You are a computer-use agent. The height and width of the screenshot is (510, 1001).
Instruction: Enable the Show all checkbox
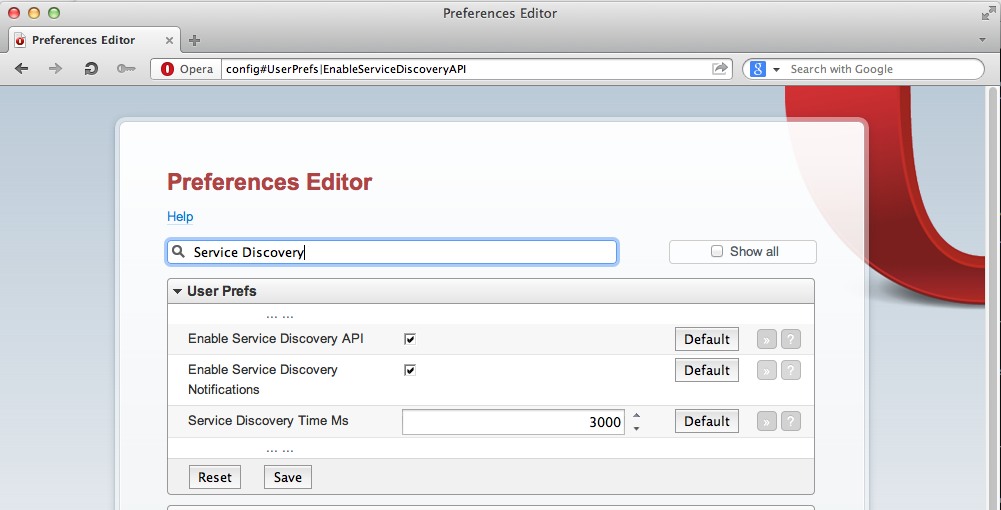717,251
